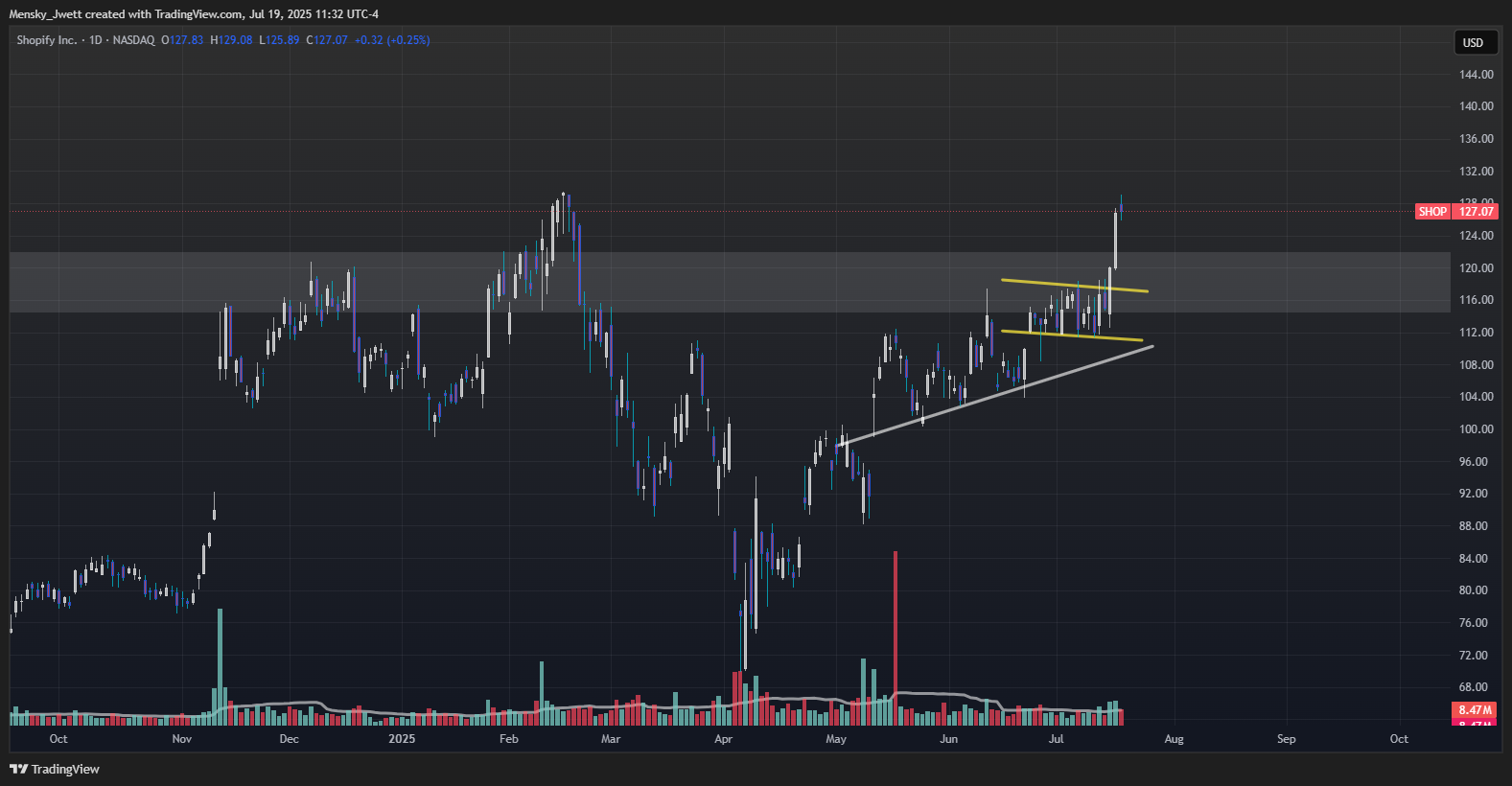Click the 100.00 price axis label
This screenshot has height=786, width=1512.
(x=1476, y=429)
